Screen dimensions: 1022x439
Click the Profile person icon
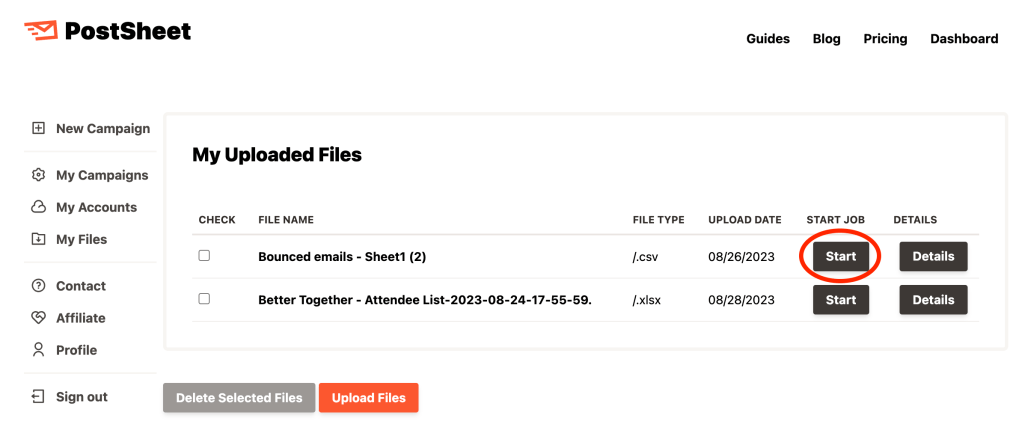pyautogui.click(x=38, y=350)
